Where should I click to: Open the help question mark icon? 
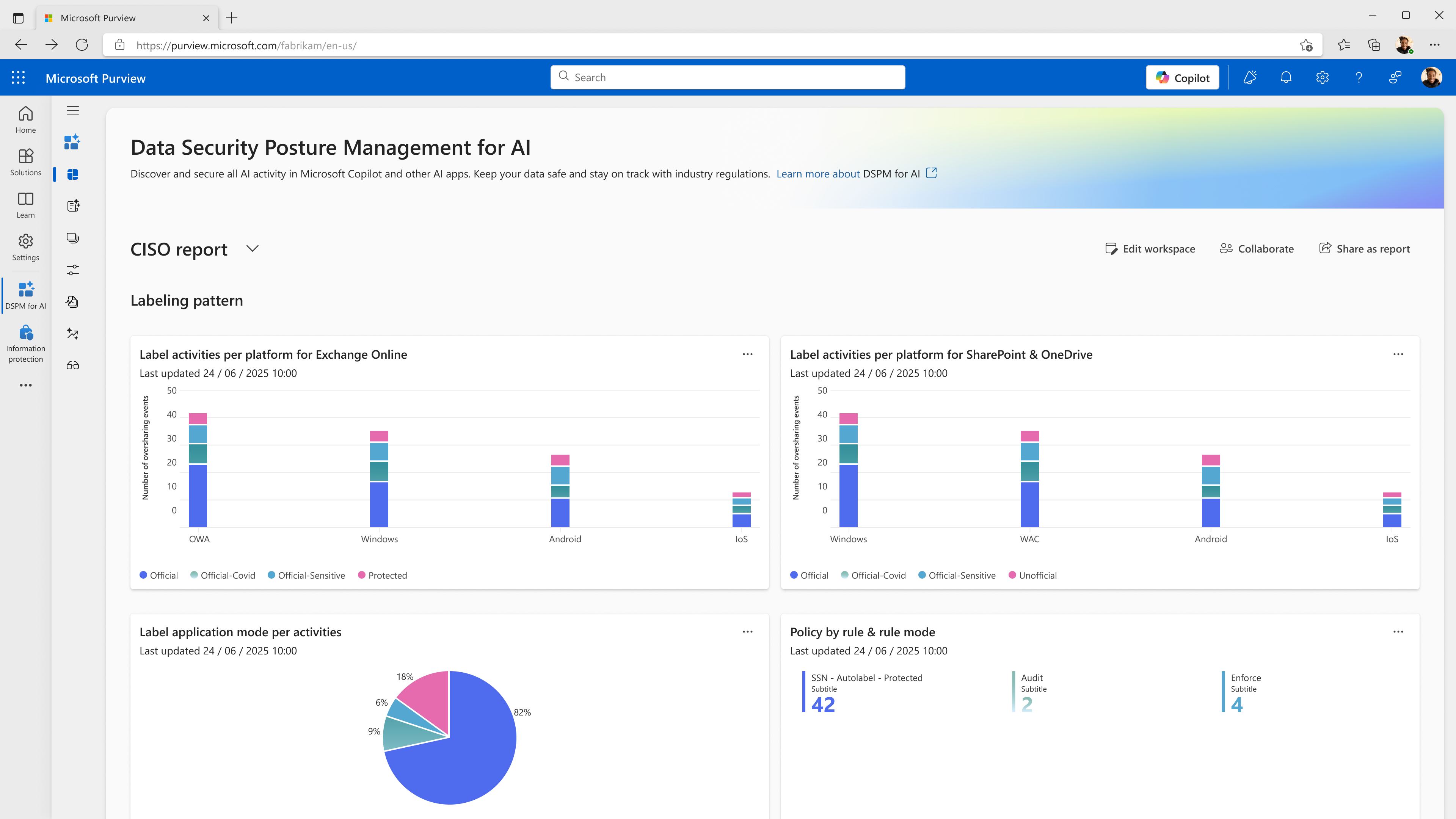1359,77
